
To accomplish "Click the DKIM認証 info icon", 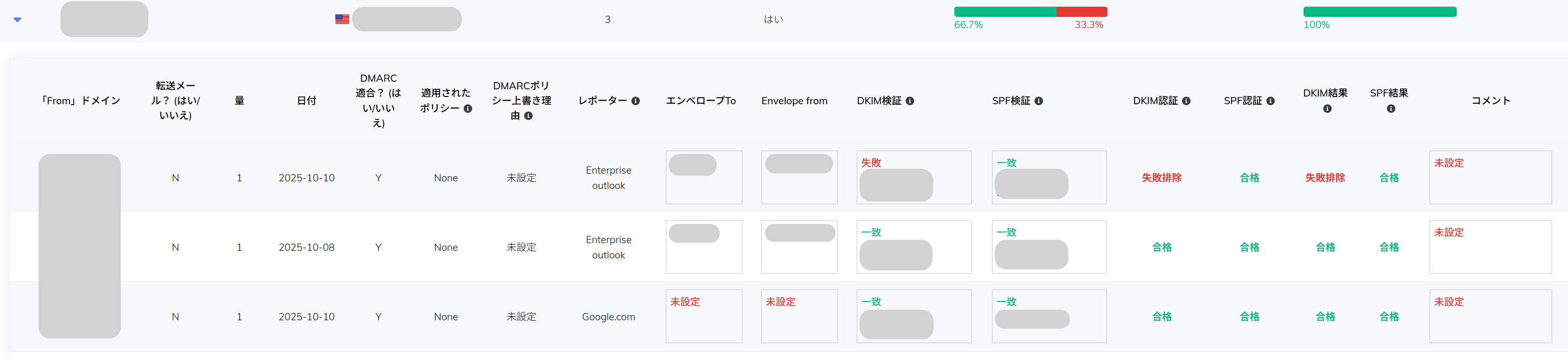I will tap(1186, 101).
